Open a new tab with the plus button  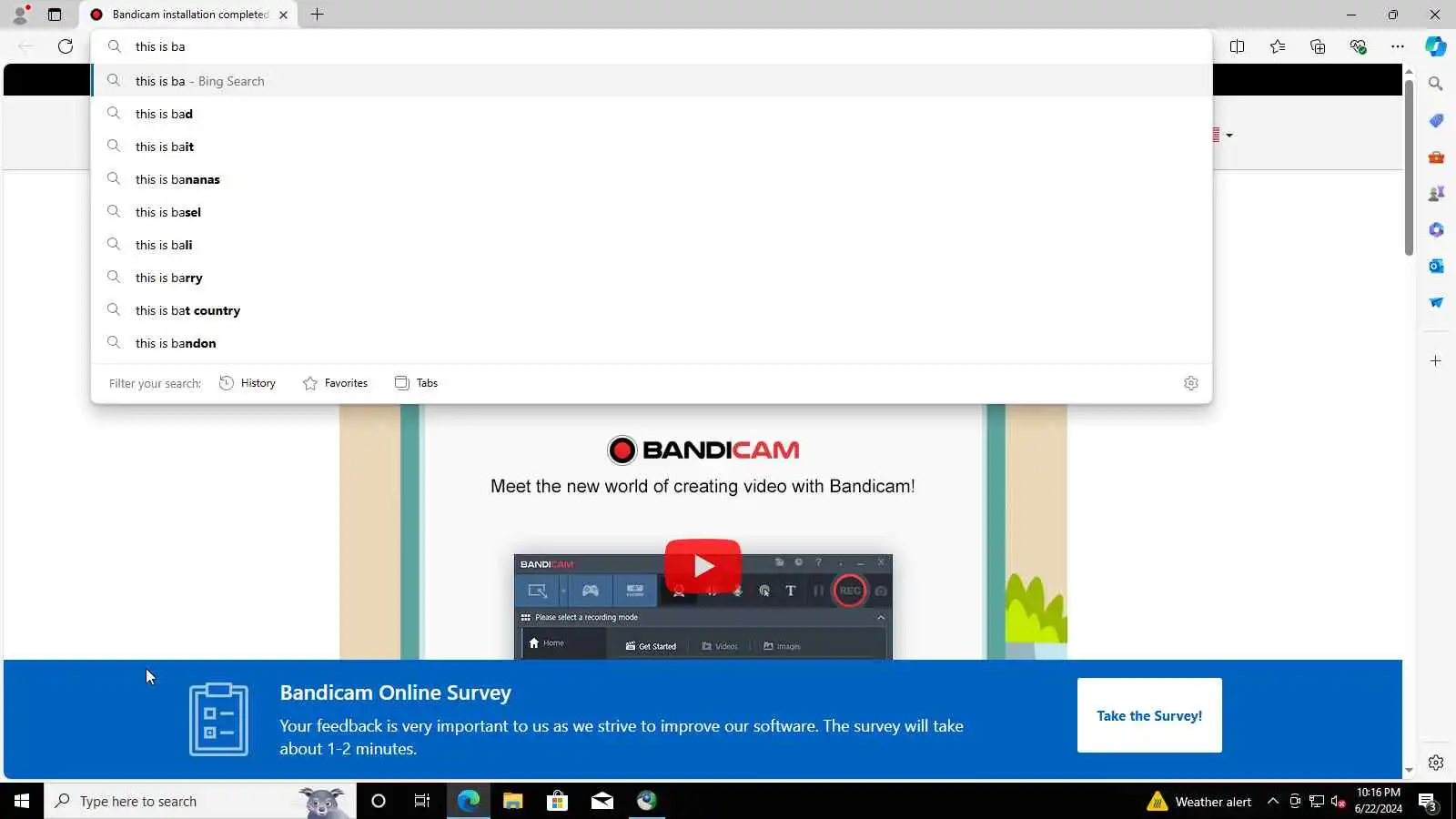tap(317, 15)
